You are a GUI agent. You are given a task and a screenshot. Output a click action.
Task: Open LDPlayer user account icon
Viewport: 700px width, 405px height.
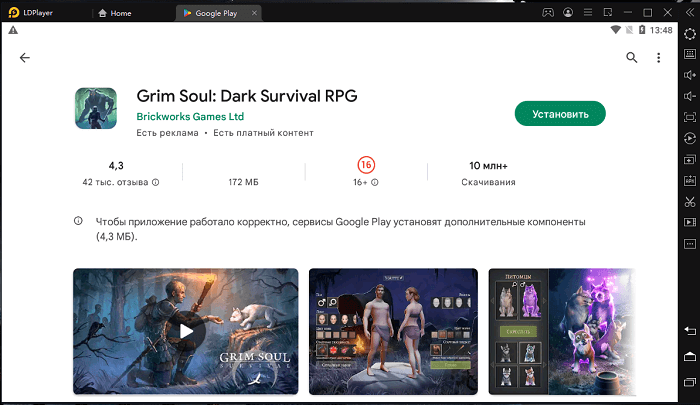click(x=568, y=13)
